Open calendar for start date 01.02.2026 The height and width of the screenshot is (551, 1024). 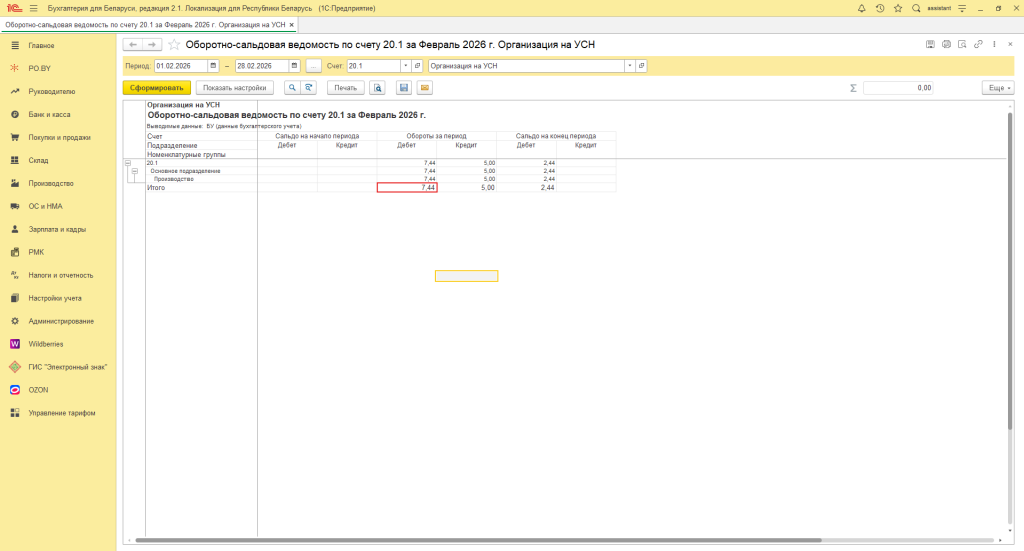pos(212,66)
